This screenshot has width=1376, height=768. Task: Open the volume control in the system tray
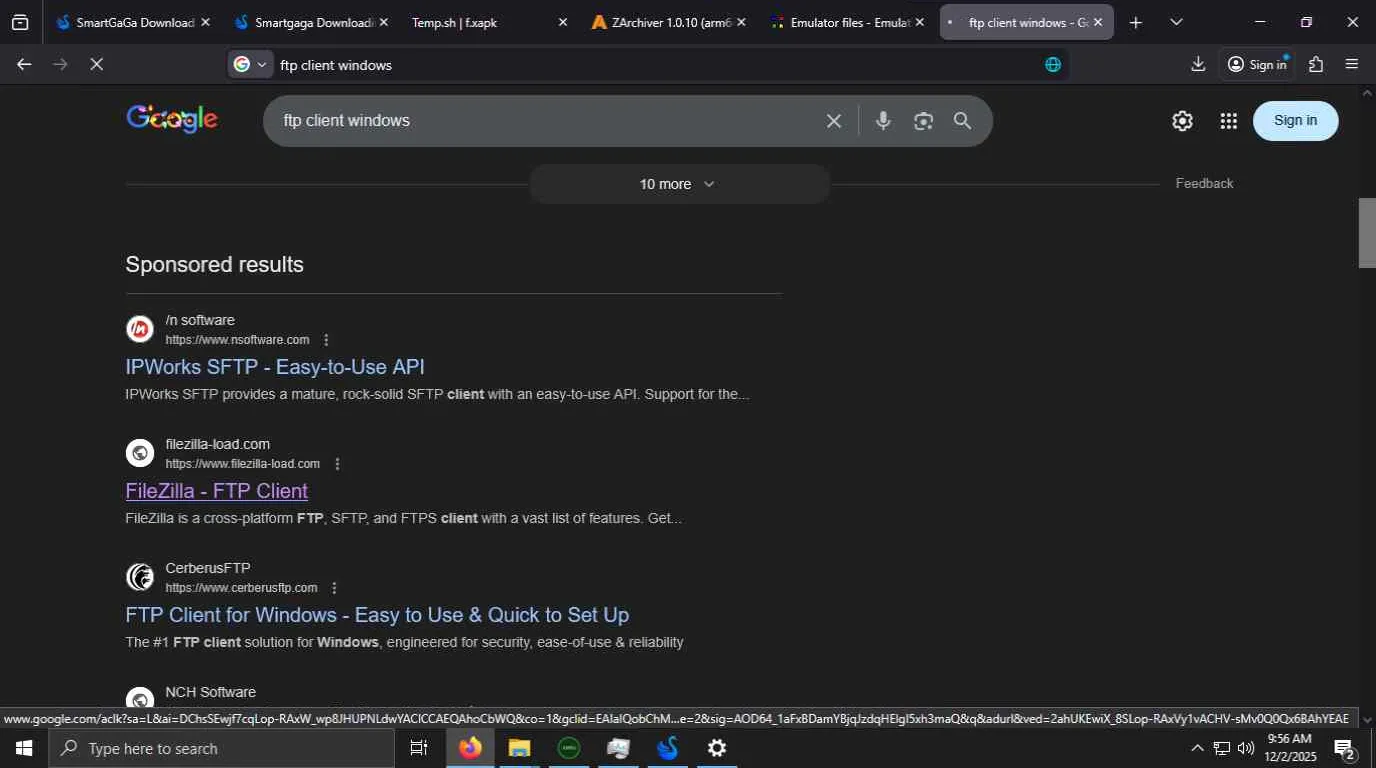tap(1246, 748)
